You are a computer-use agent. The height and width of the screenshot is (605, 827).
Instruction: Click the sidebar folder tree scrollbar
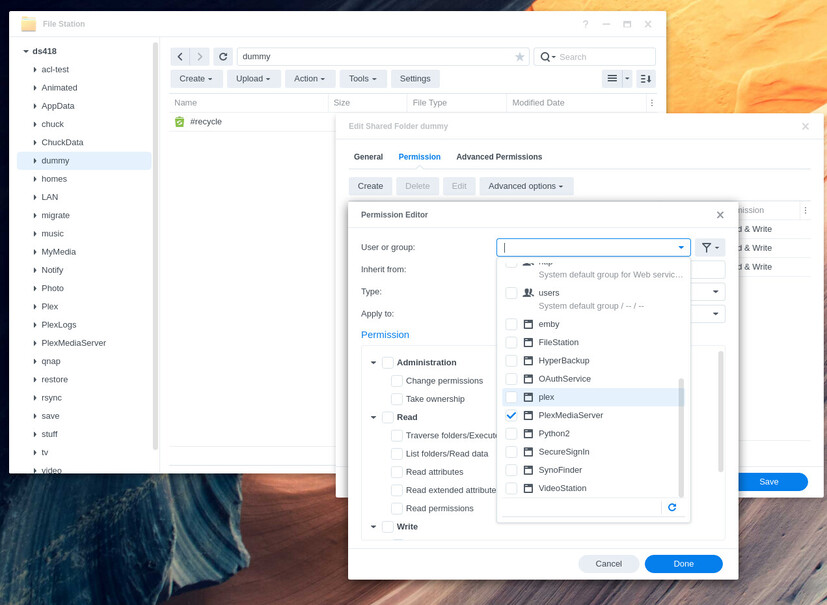point(155,246)
